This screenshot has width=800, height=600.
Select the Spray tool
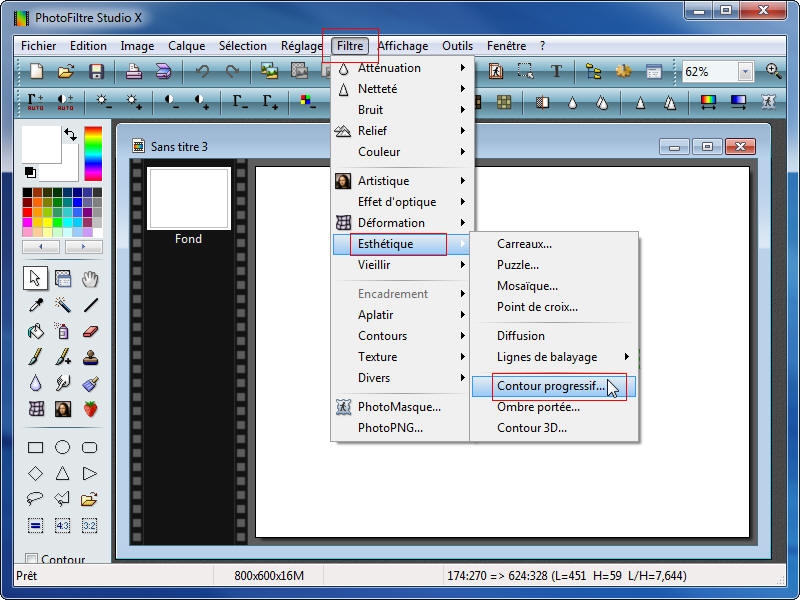pyautogui.click(x=62, y=331)
